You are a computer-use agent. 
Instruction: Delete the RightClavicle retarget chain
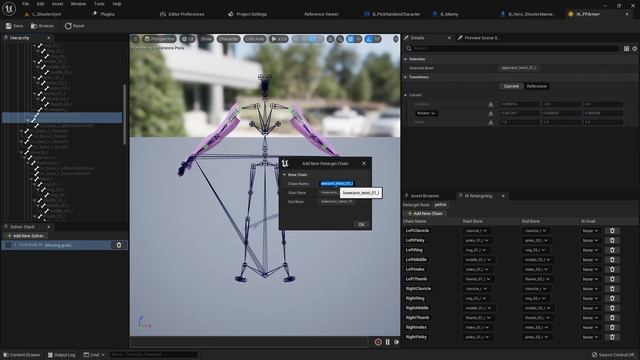(x=612, y=289)
